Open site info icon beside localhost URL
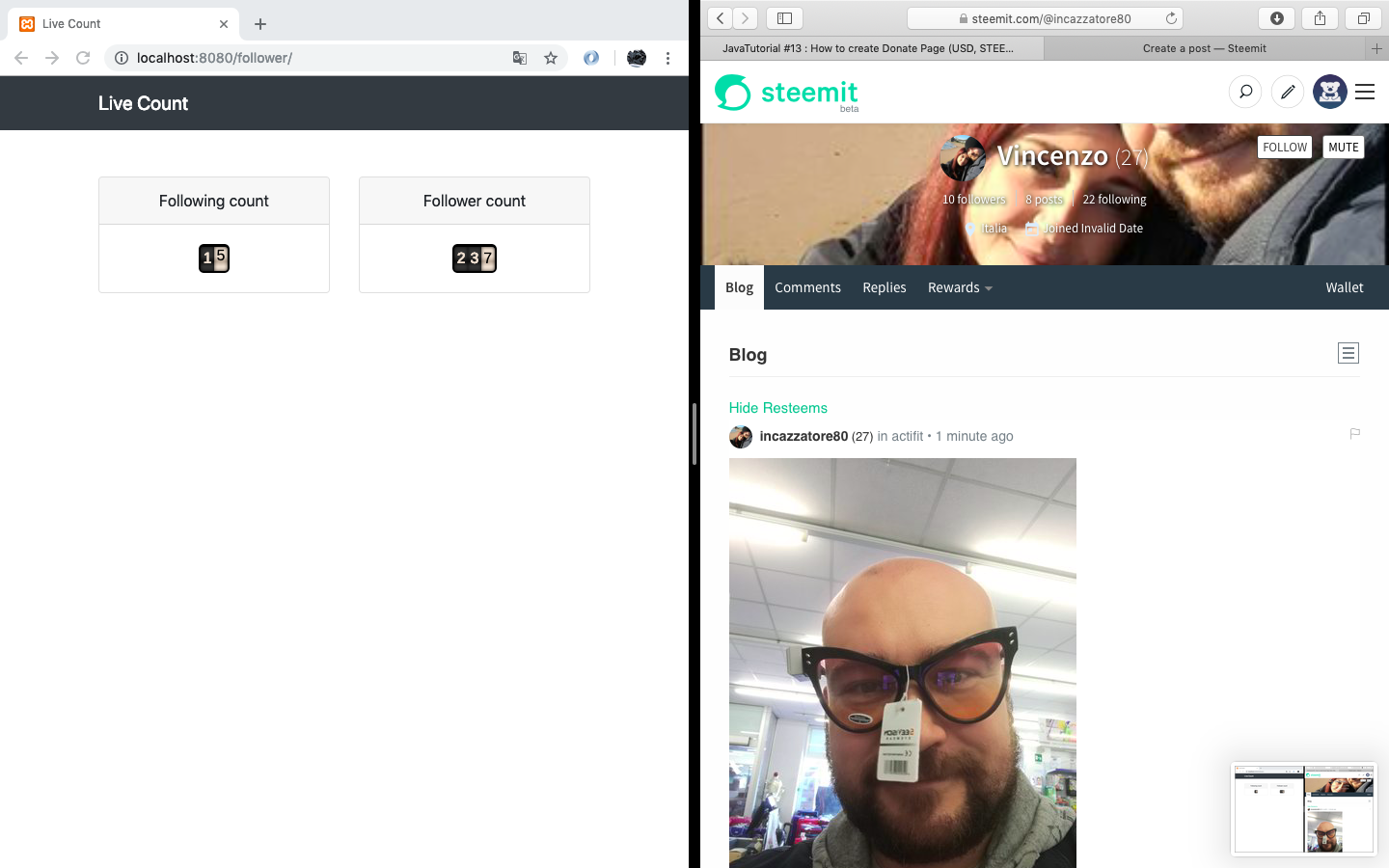This screenshot has height=868, width=1389. coord(122,58)
